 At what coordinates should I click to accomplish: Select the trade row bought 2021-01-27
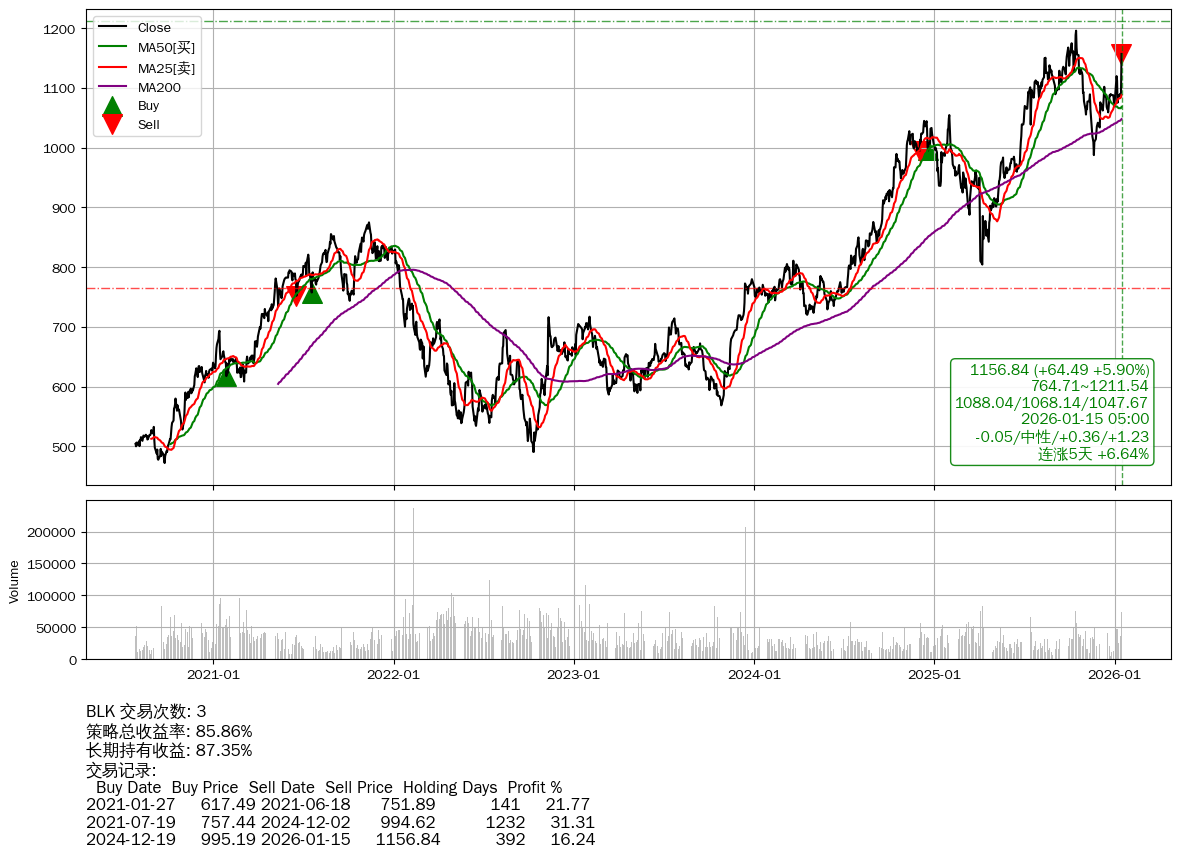[x=338, y=805]
